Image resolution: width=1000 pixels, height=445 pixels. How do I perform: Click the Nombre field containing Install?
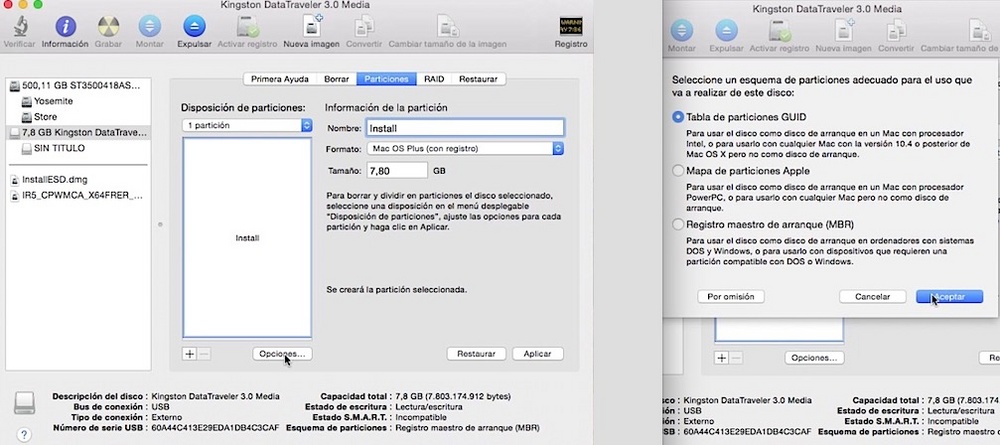click(x=465, y=128)
